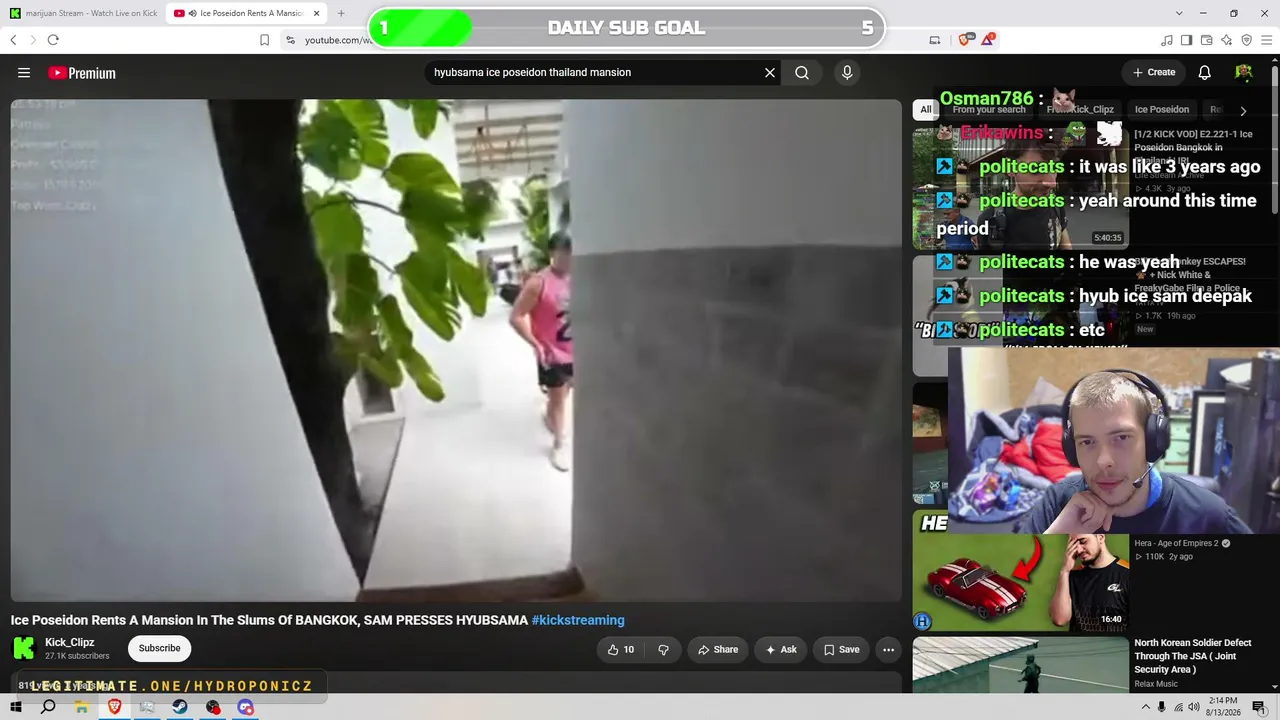Open File Explorer from the taskbar
Screen dimensions: 1280x720
coord(82,707)
